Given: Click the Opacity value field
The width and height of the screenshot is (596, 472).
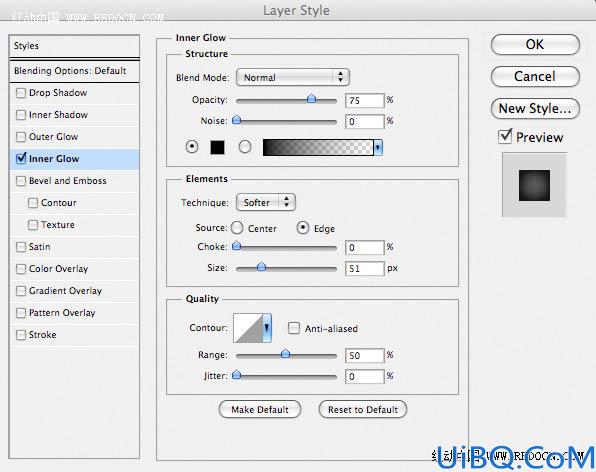Looking at the screenshot, I should (x=365, y=100).
